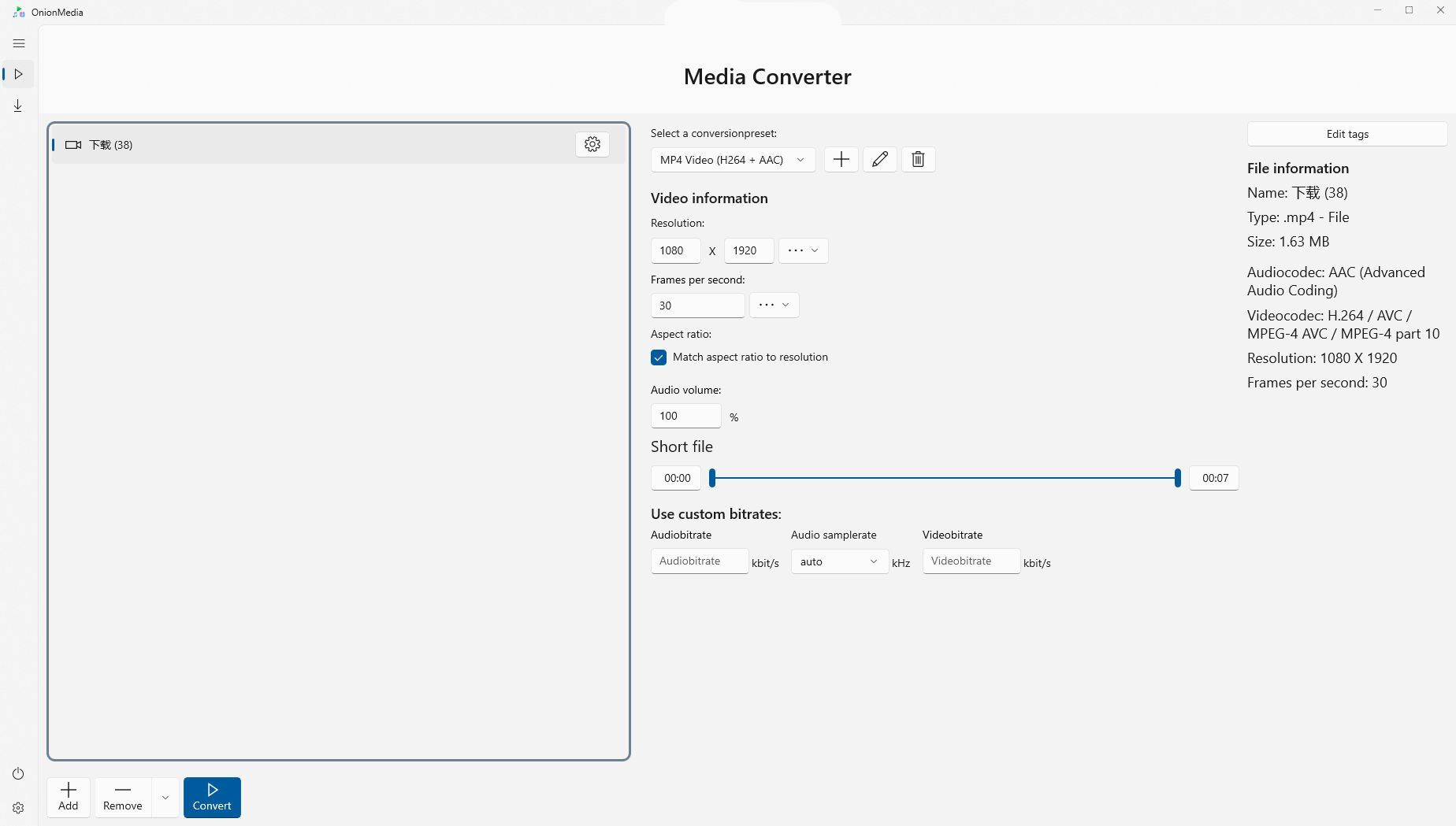This screenshot has height=826, width=1456.
Task: Expand the Remove button's dropdown arrow
Action: 165,798
